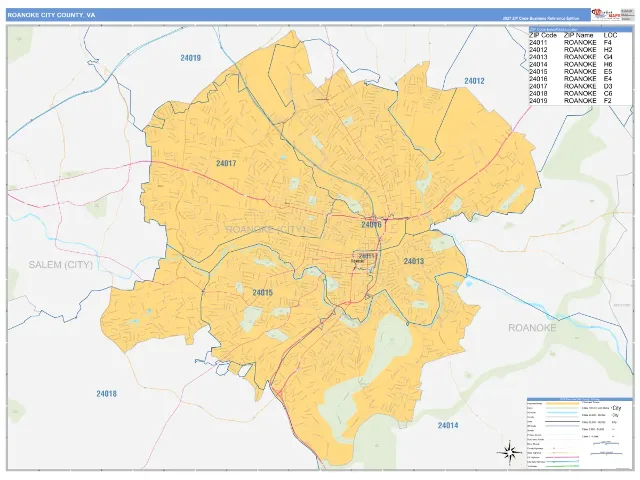Click the SALEM (CITY) map label

coord(61,265)
